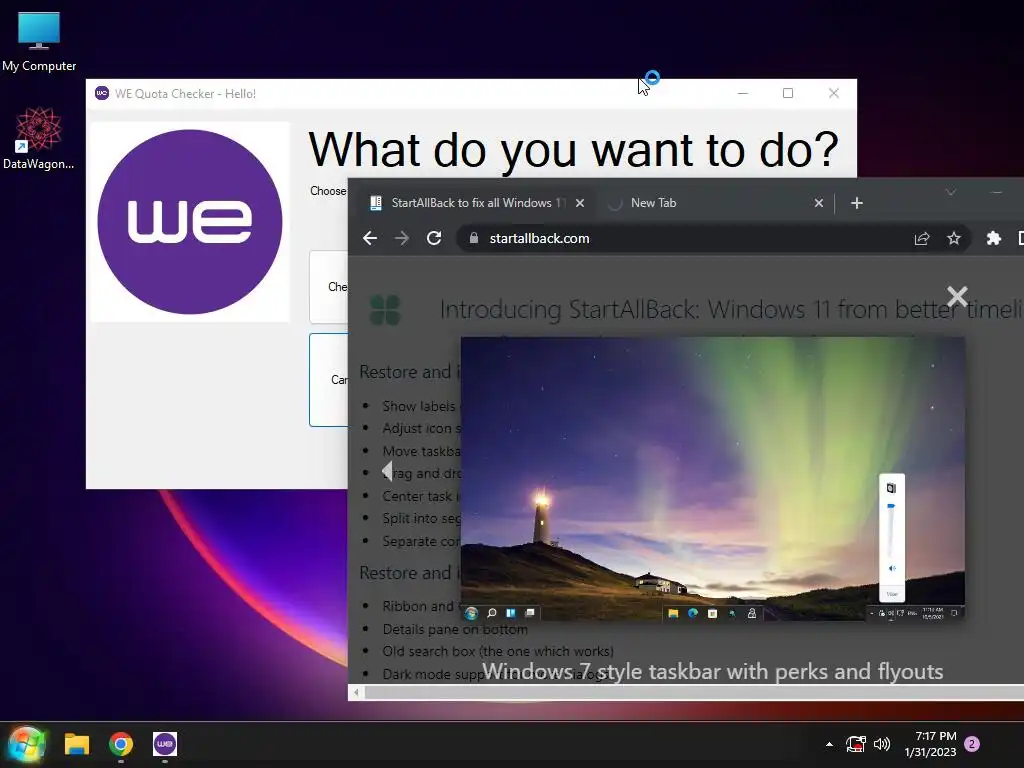
Task: Click the WE Quota Checker title bar icon
Action: pyautogui.click(x=102, y=93)
